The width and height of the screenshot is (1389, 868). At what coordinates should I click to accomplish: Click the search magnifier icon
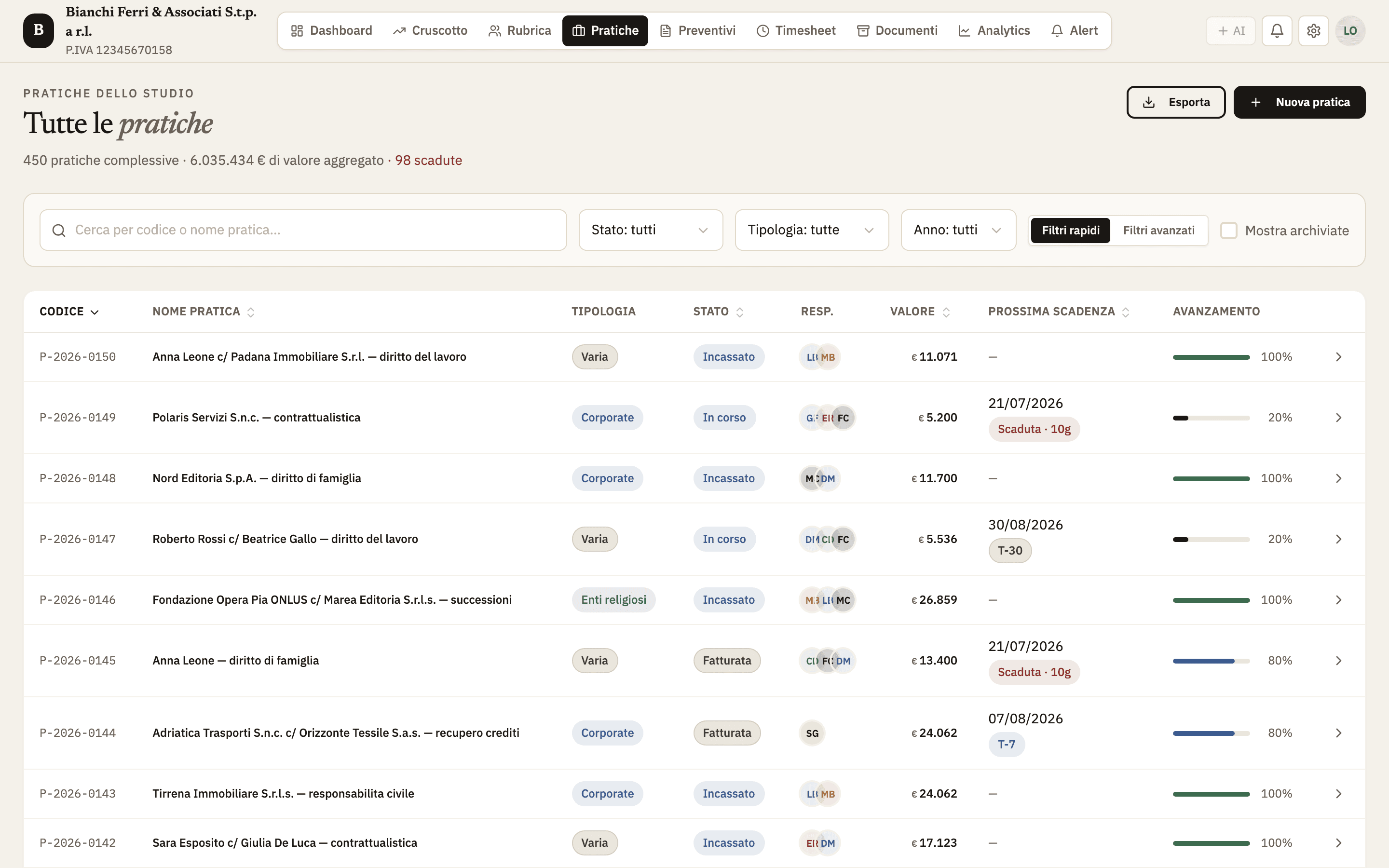pyautogui.click(x=58, y=230)
